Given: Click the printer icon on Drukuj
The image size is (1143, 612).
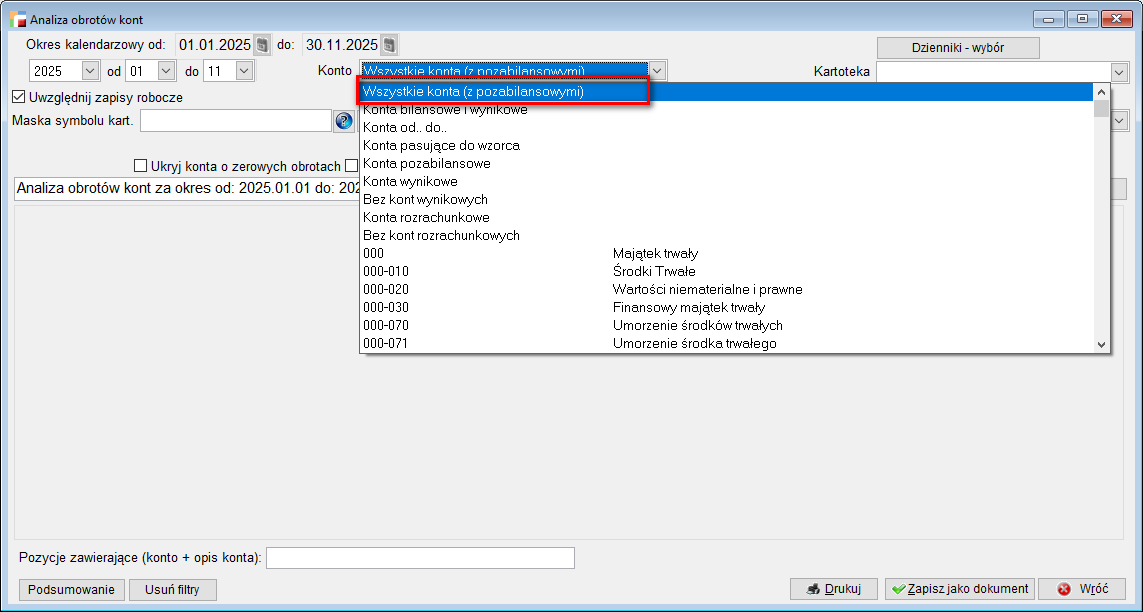Looking at the screenshot, I should [x=814, y=589].
